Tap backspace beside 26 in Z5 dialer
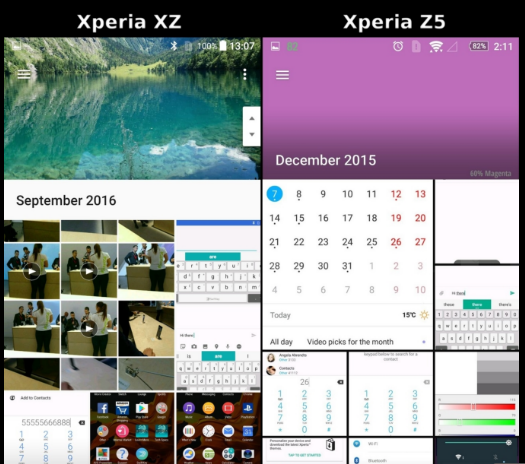This screenshot has width=525, height=464. [340, 382]
